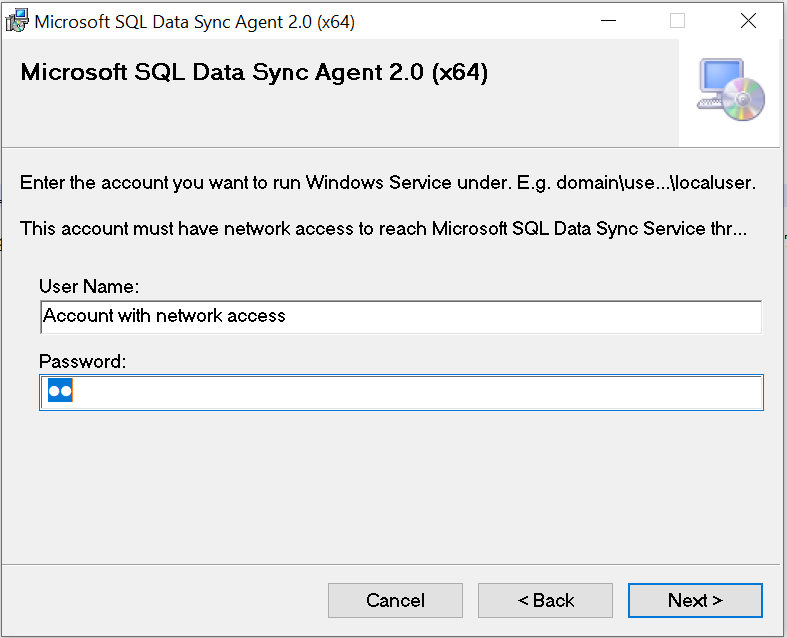Focus the User Name input field
This screenshot has width=787, height=638.
[401, 317]
